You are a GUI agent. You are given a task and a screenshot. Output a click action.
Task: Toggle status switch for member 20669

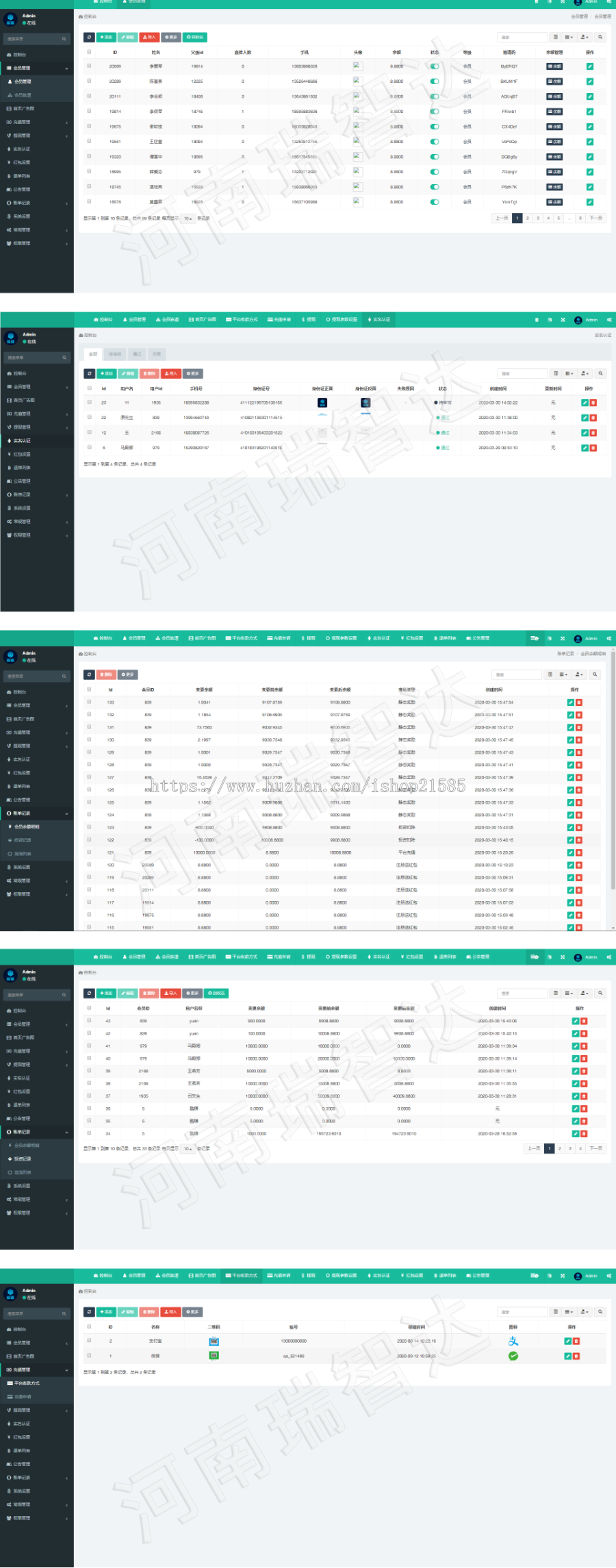(x=434, y=66)
